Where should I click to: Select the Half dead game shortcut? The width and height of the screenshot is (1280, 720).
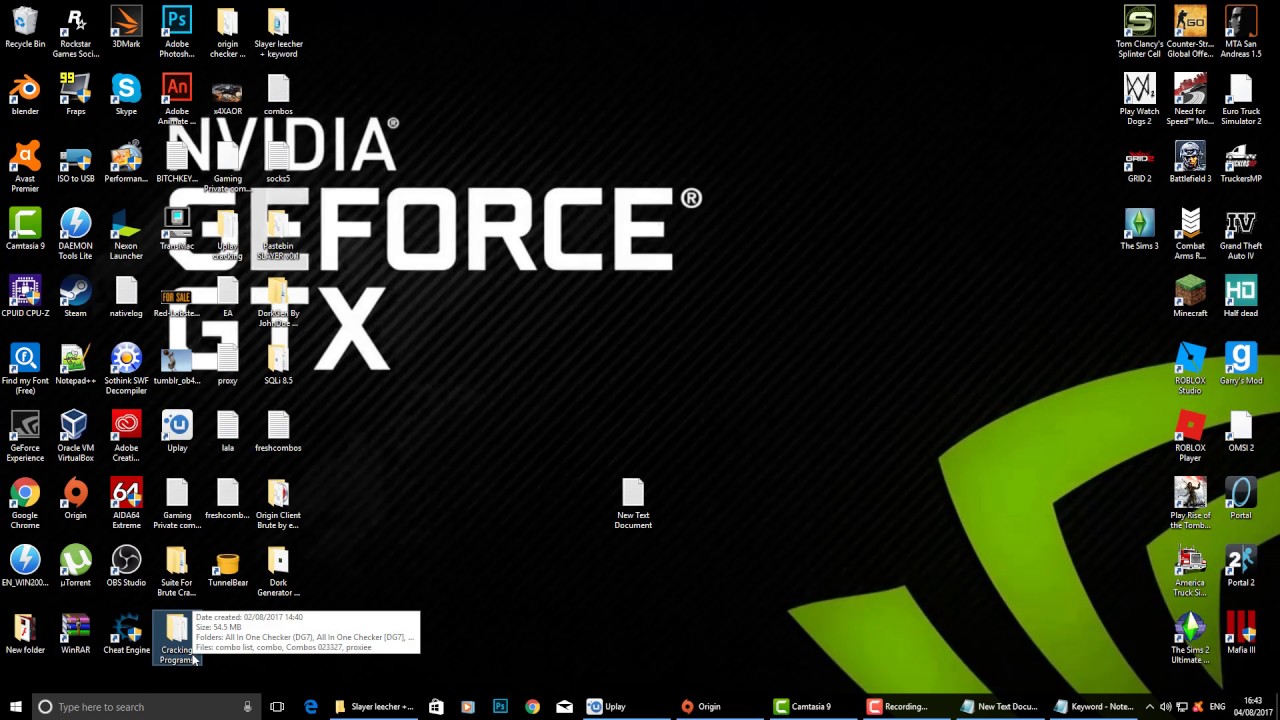point(1241,298)
